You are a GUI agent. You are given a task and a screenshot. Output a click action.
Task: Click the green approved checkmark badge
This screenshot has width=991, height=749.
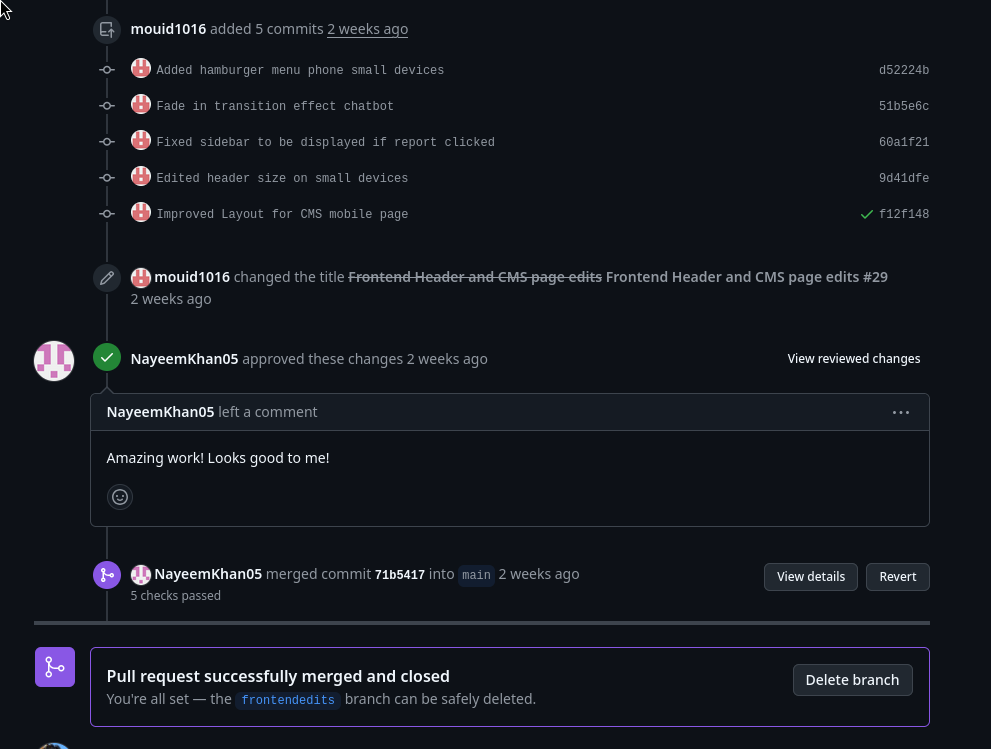(107, 357)
